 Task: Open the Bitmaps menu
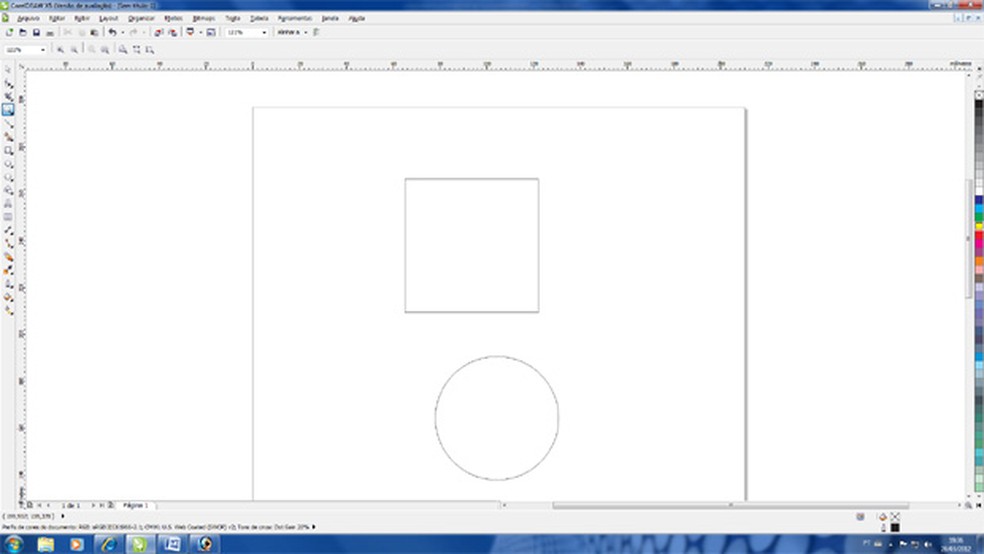tap(203, 19)
